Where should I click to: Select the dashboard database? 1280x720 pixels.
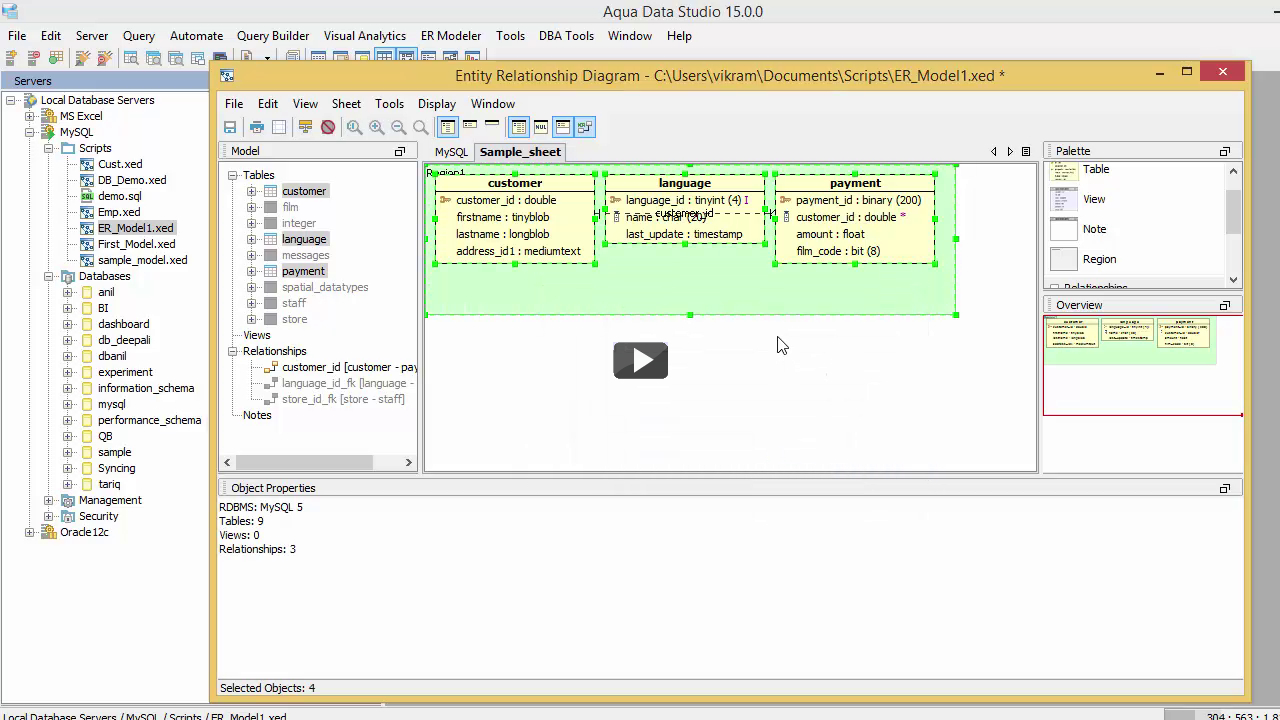coord(123,324)
